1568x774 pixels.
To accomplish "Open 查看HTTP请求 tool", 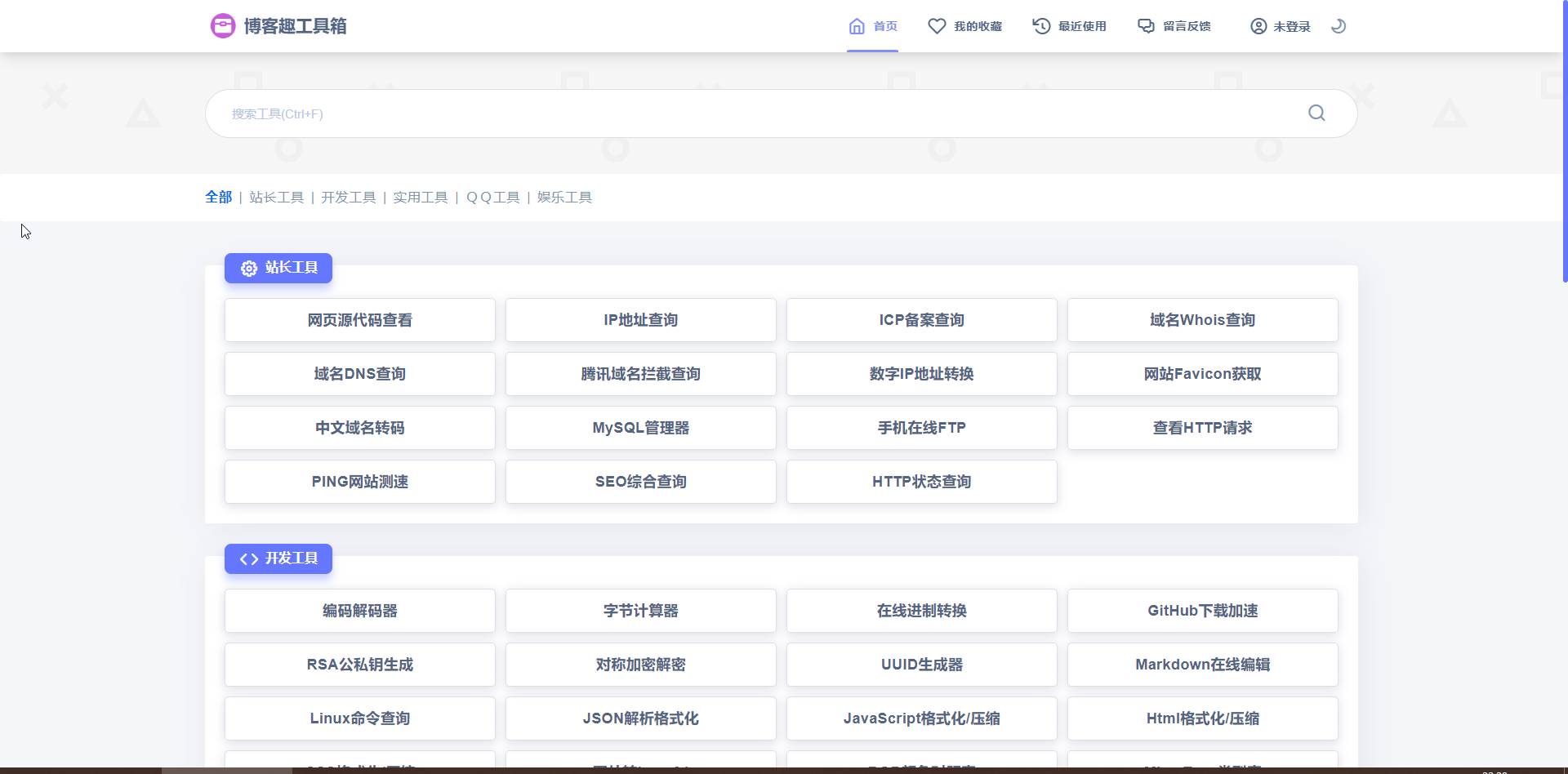I will 1203,428.
